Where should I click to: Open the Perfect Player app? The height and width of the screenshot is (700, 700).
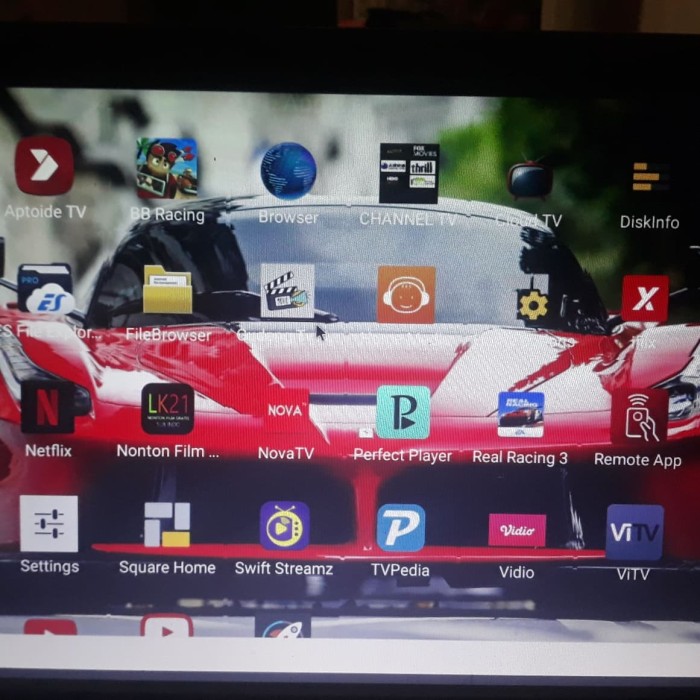point(403,412)
